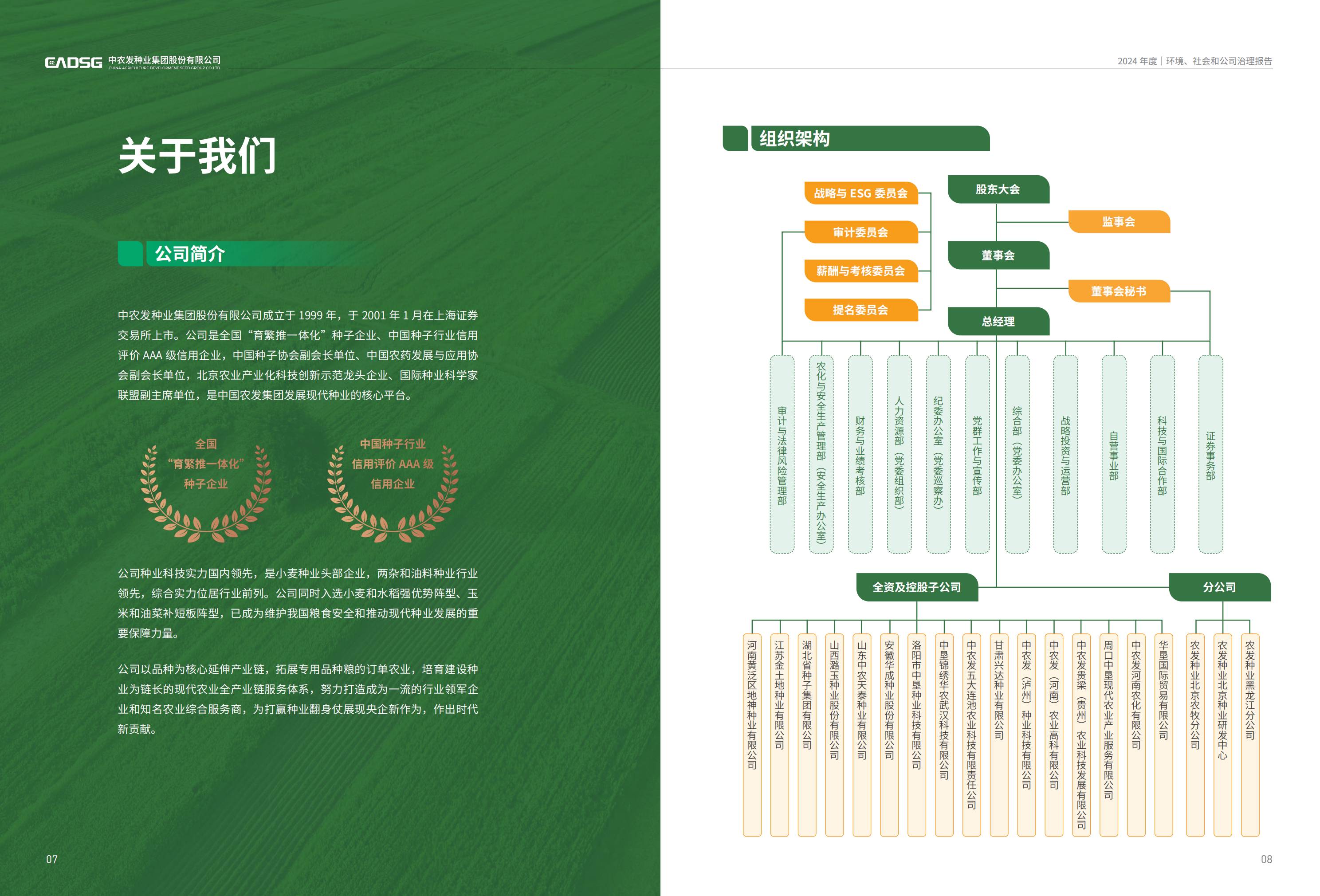
Task: Click 中农发贵粱（贵州）农业科技发展有限公司
Action: [1081, 735]
